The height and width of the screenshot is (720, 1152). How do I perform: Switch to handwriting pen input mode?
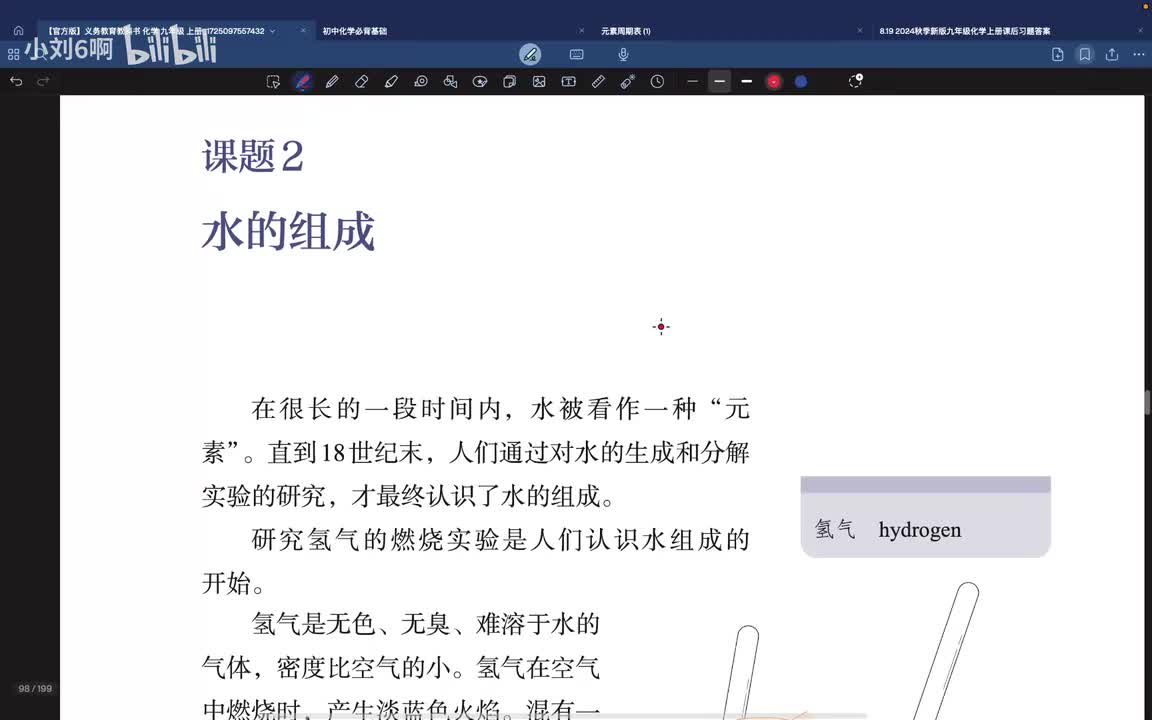click(x=530, y=54)
